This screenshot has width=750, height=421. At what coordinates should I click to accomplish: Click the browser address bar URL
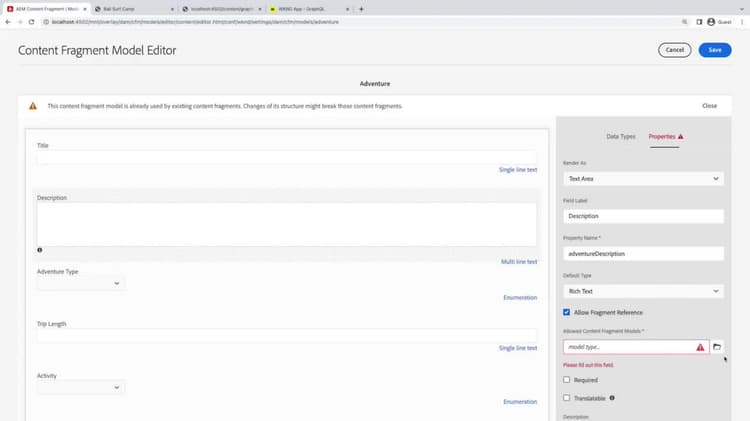(x=195, y=22)
